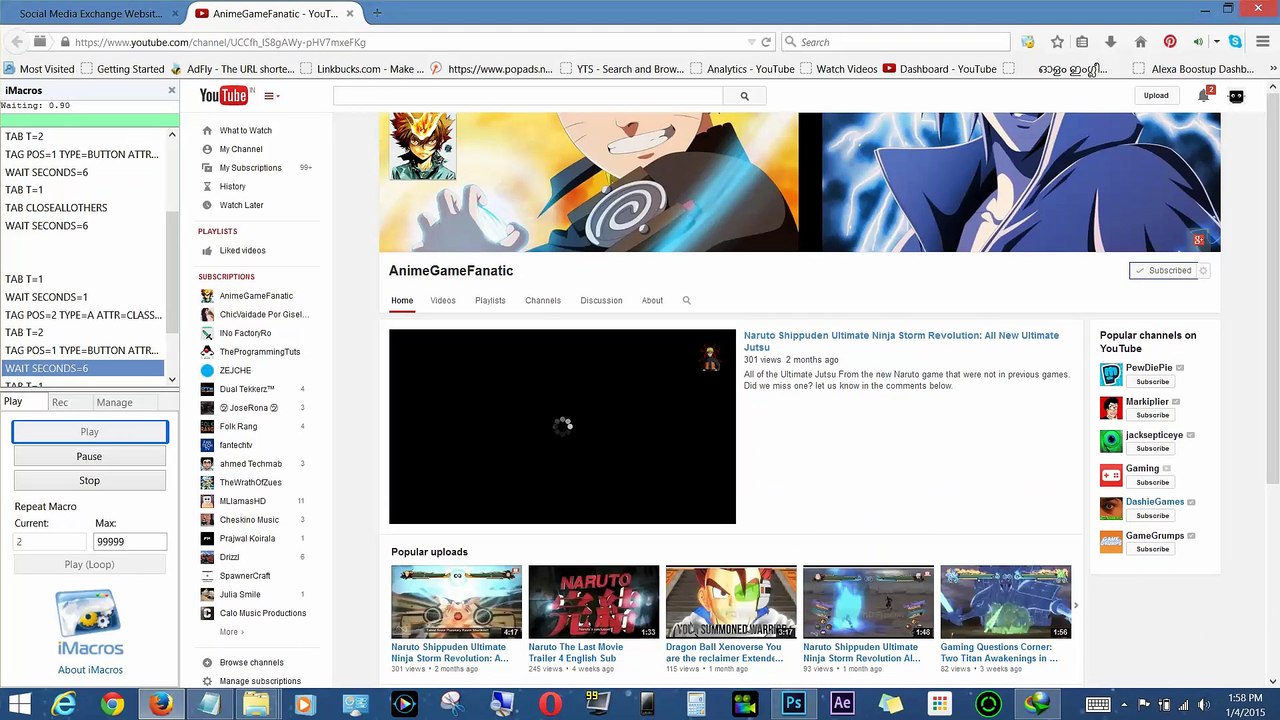Image resolution: width=1280 pixels, height=720 pixels.
Task: Click the Skype toolbar icon
Action: click(1235, 42)
